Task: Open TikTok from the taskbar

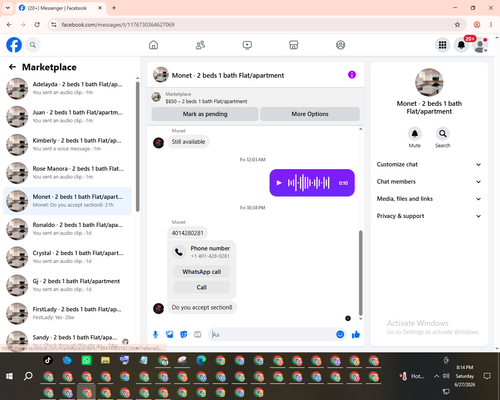Action: point(48,360)
